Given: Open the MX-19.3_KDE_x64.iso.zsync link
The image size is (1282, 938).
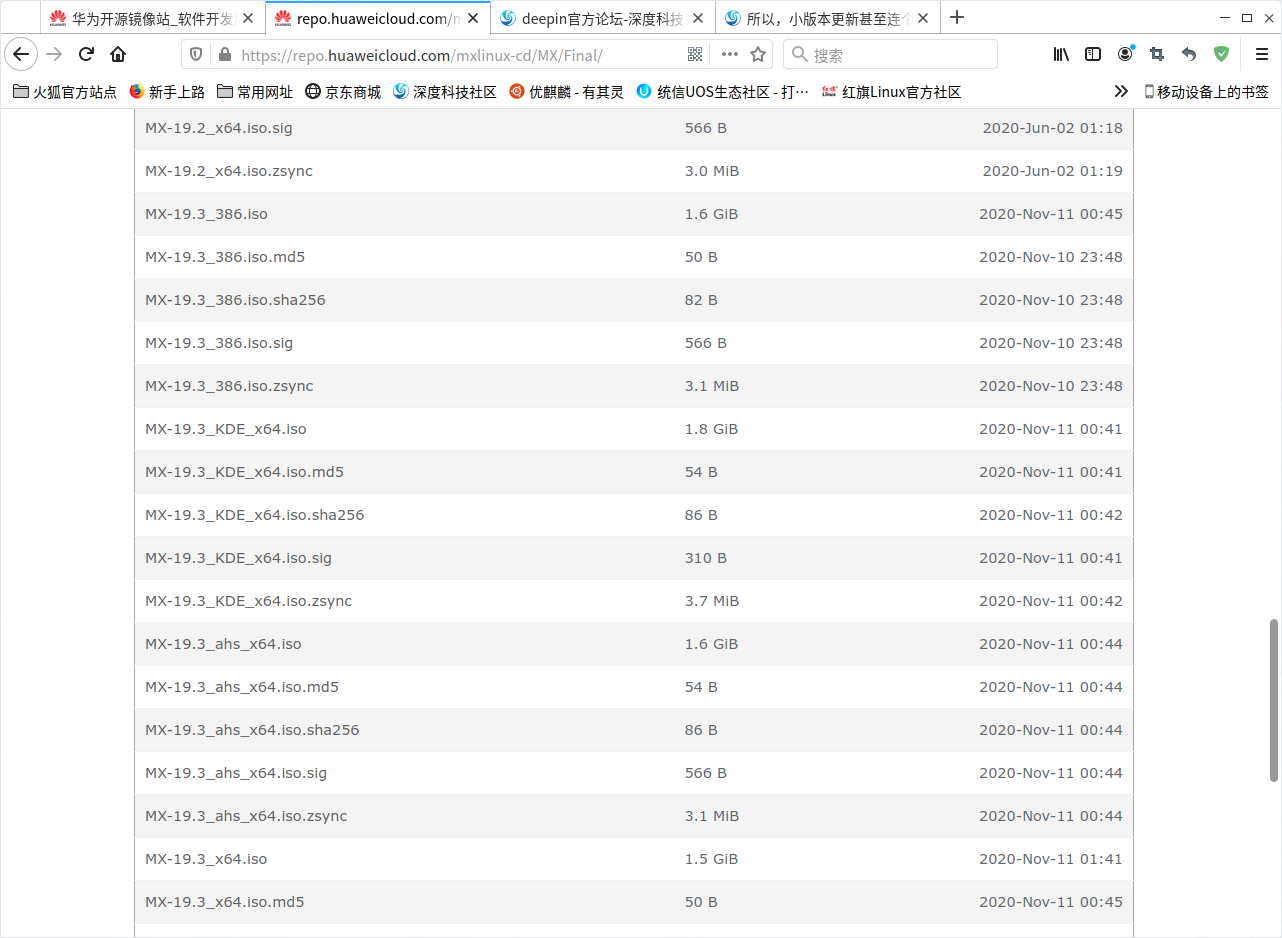Looking at the screenshot, I should point(249,601).
